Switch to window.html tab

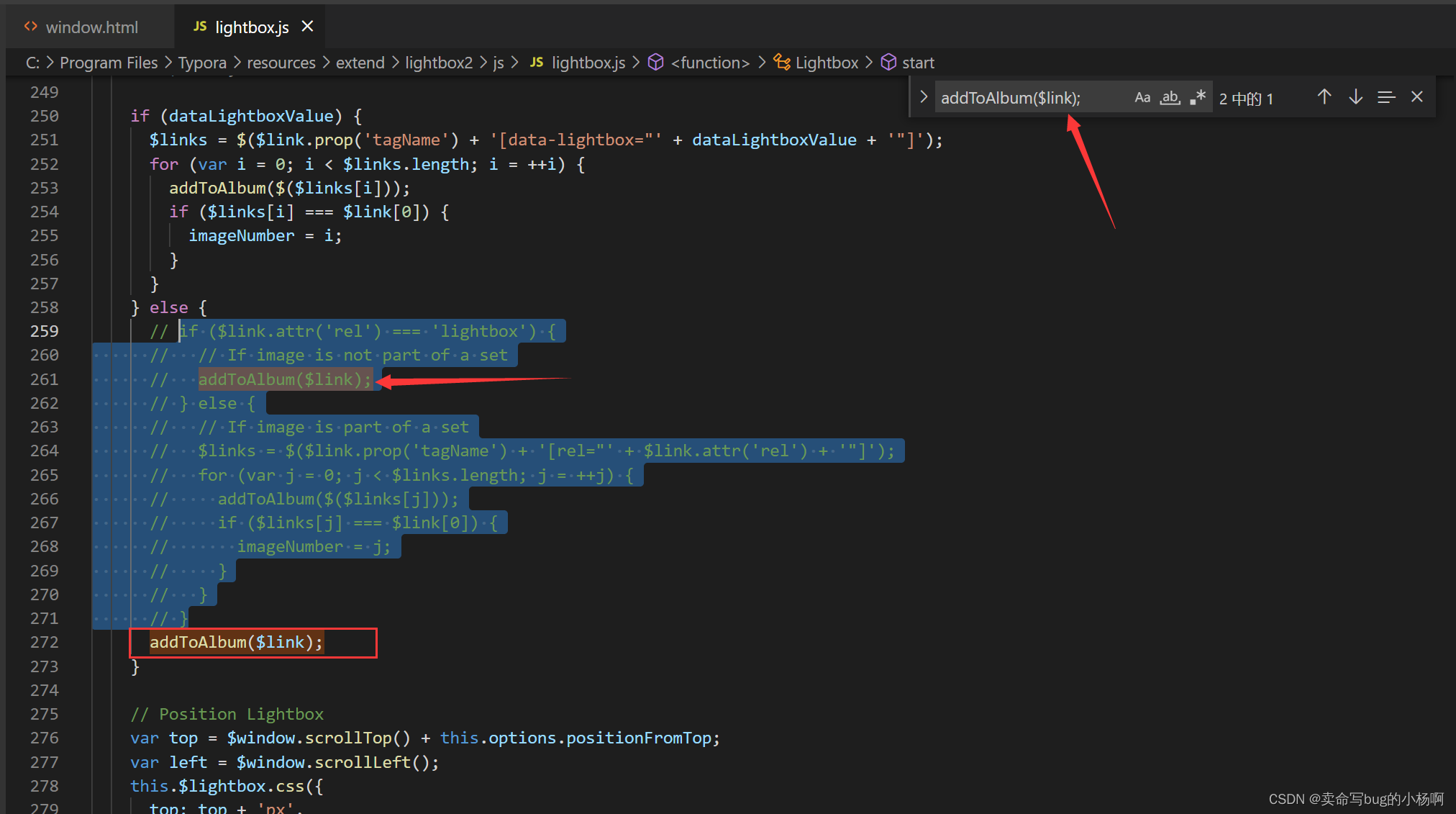pos(91,27)
